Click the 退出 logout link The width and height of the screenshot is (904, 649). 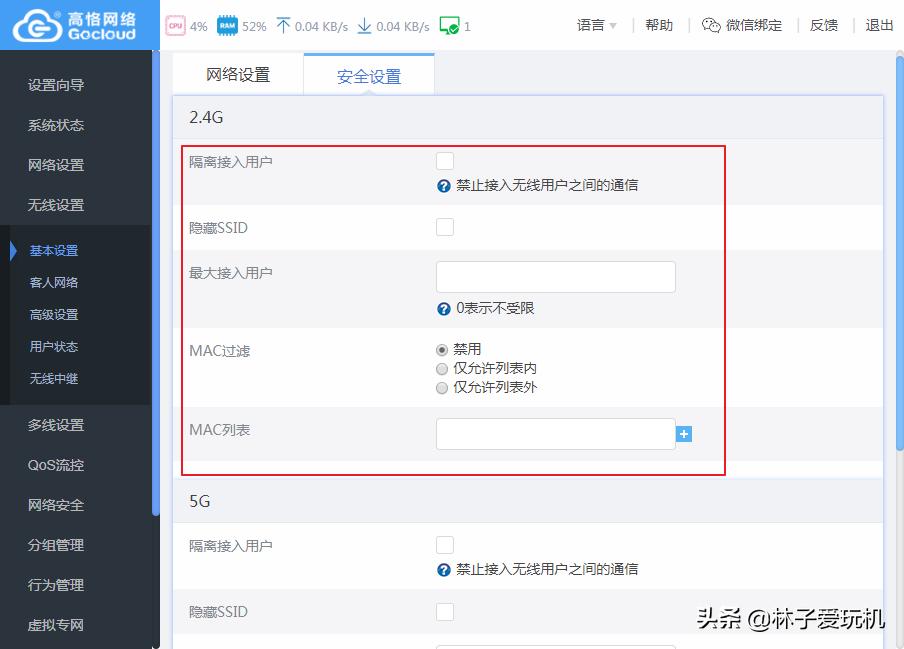pyautogui.click(x=879, y=25)
